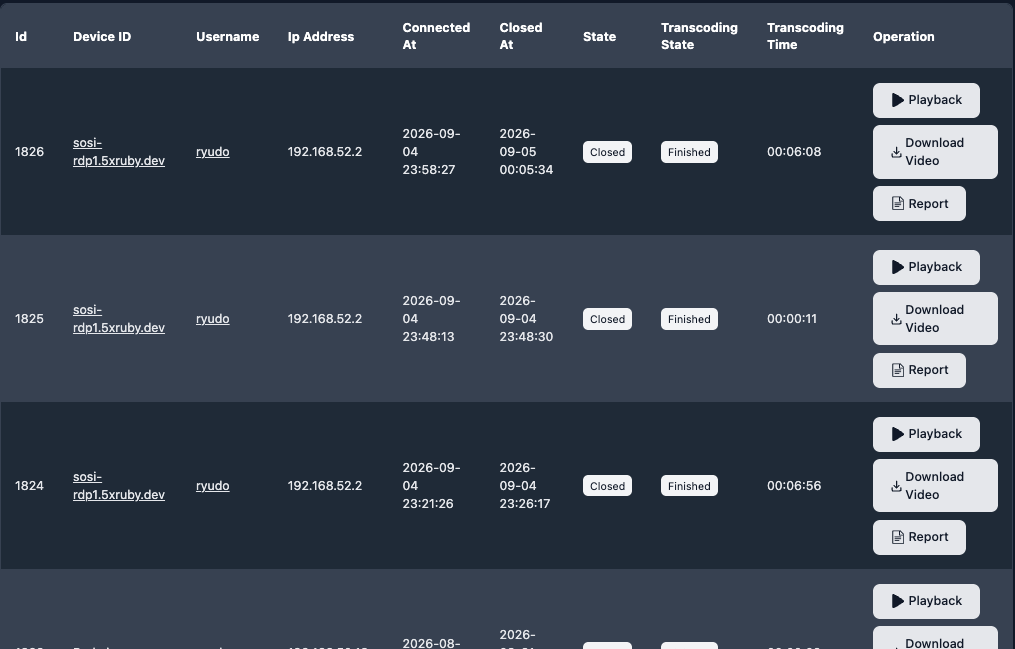
Task: Click the Transcoding State column header
Action: [699, 36]
